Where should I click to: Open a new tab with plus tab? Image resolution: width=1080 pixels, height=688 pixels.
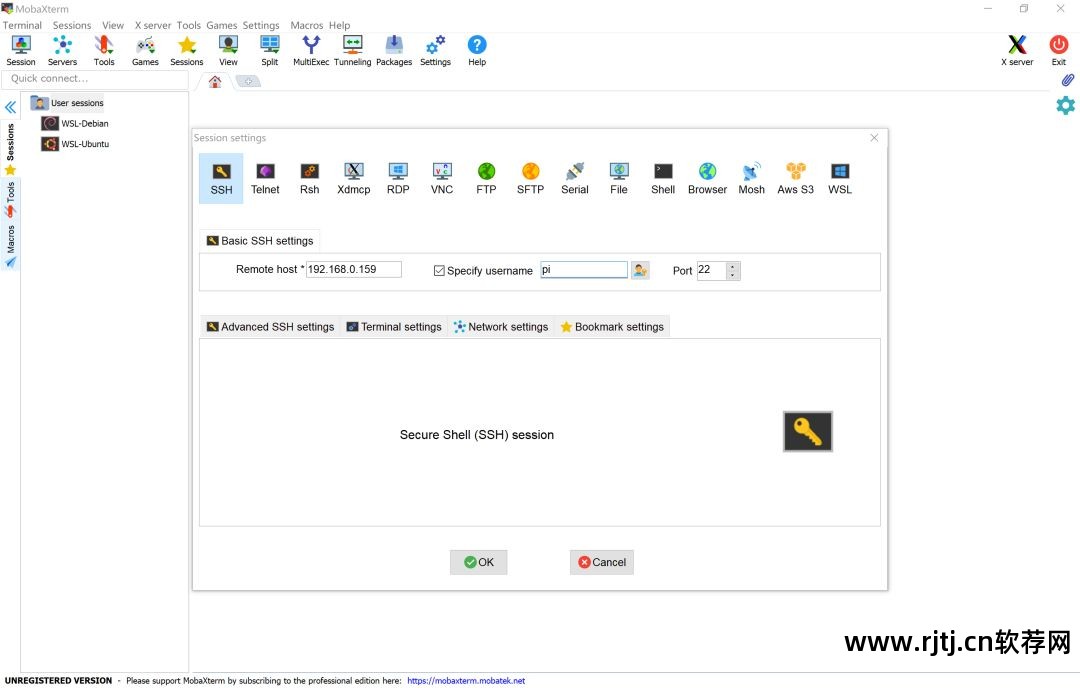[x=249, y=82]
